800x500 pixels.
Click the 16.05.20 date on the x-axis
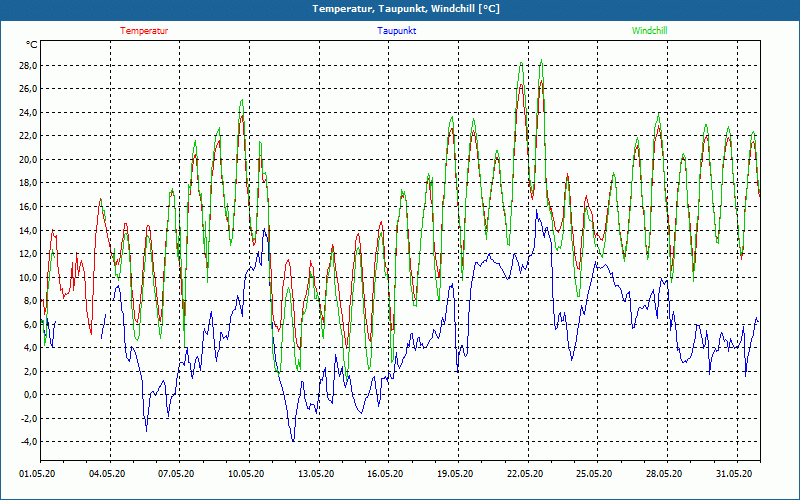[385, 474]
